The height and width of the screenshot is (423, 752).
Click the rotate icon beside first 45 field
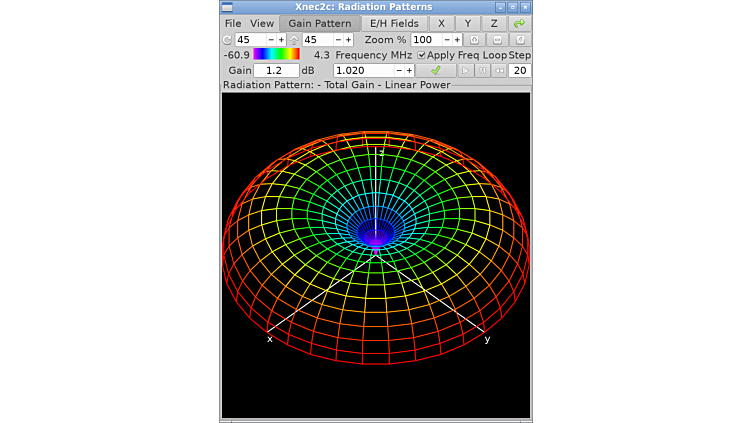coord(227,40)
